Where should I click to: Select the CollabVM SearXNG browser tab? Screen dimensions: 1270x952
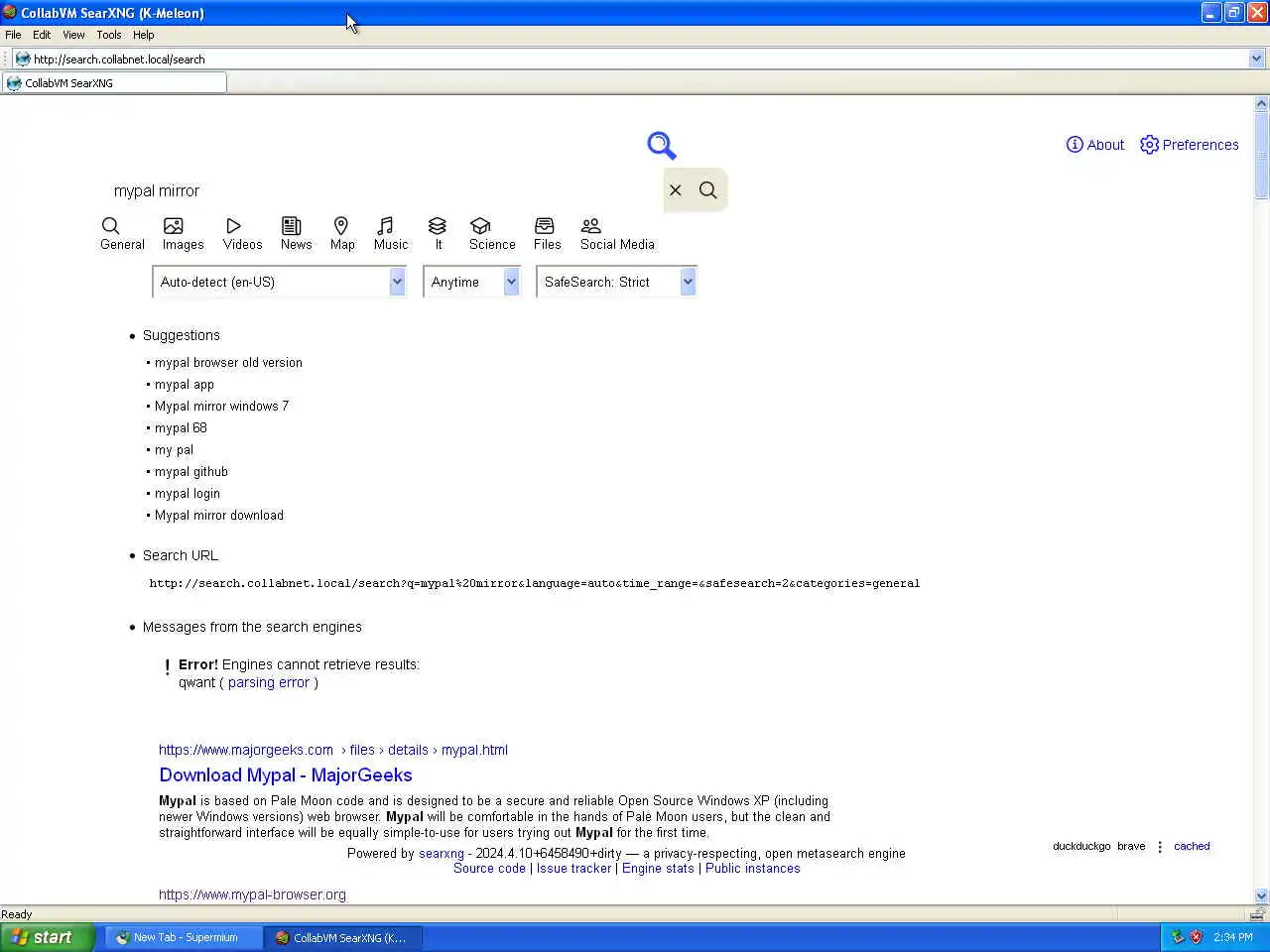114,83
